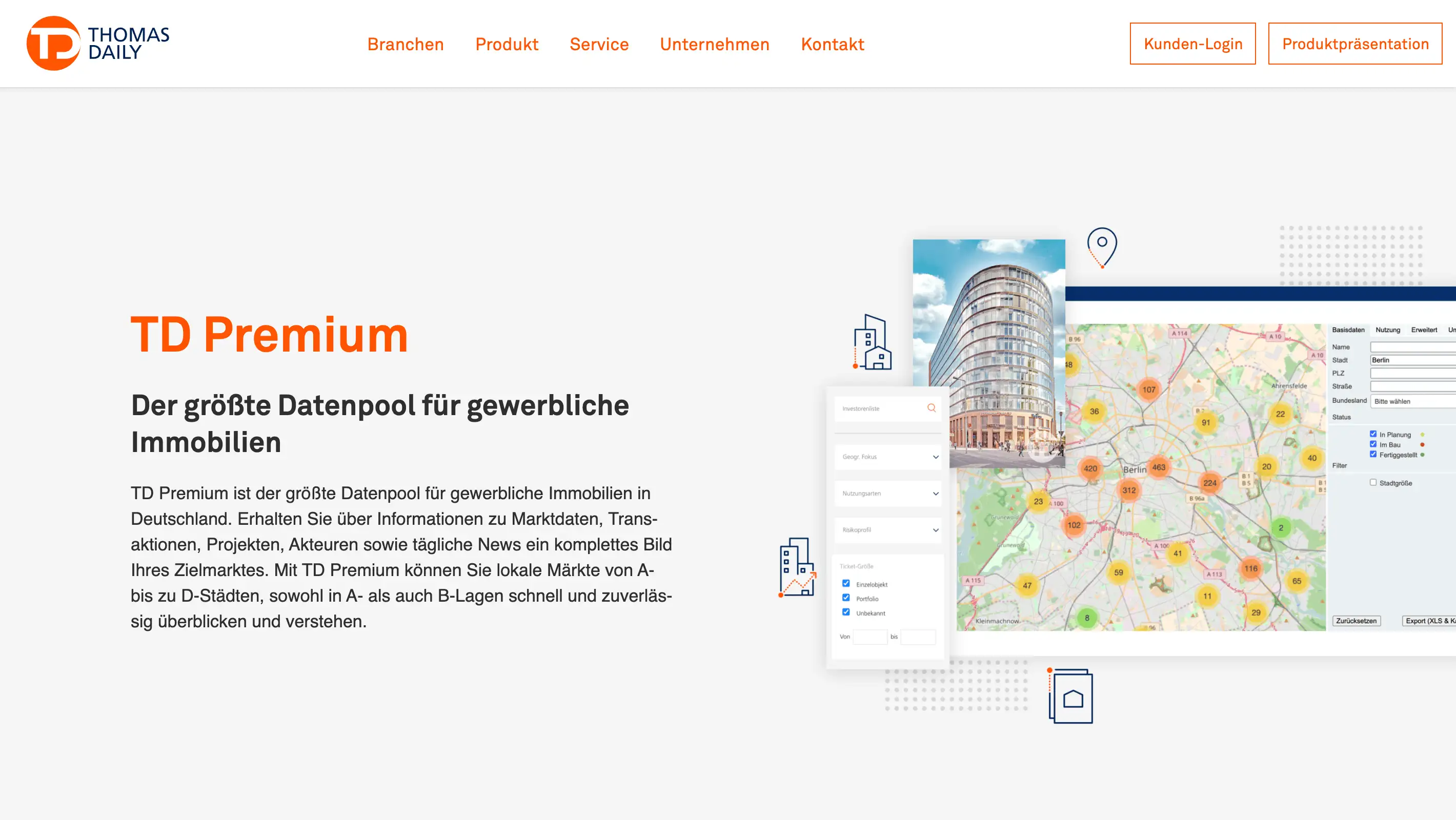Click the 'Ahrensfelde' map label
Image resolution: width=1456 pixels, height=820 pixels.
click(x=1289, y=386)
